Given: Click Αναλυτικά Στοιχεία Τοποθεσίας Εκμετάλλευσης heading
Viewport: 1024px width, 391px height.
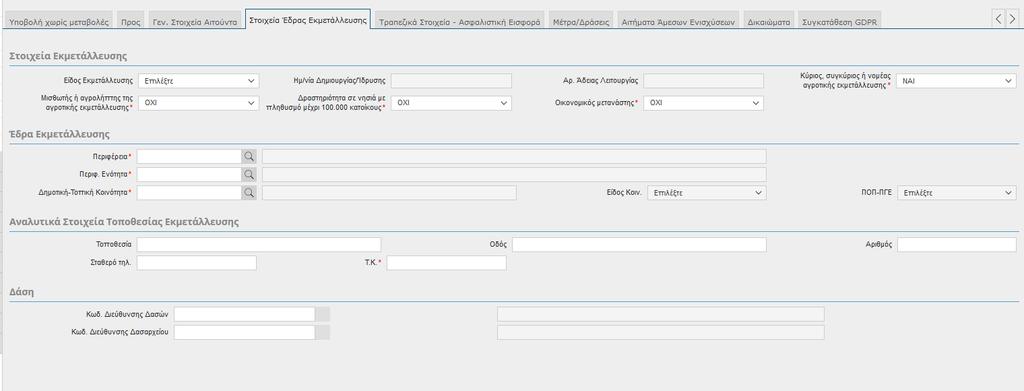Looking at the screenshot, I should click(124, 222).
